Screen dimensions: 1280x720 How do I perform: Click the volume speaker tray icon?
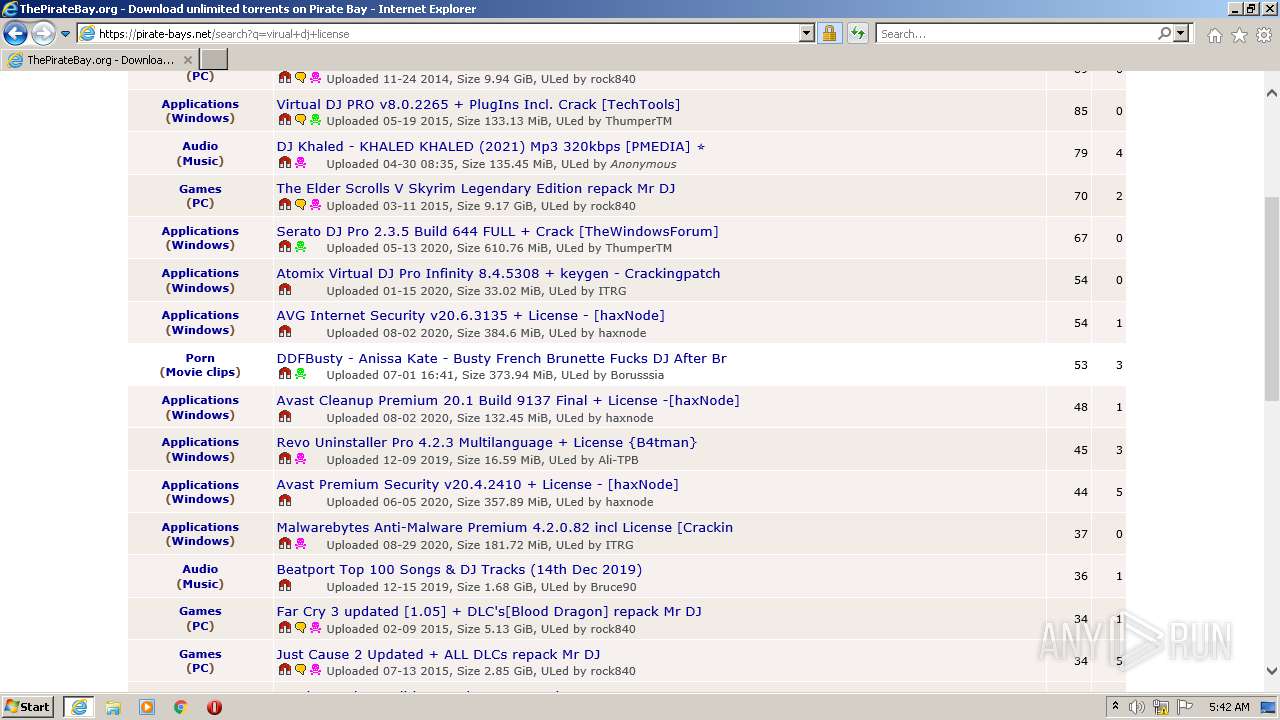[1137, 707]
